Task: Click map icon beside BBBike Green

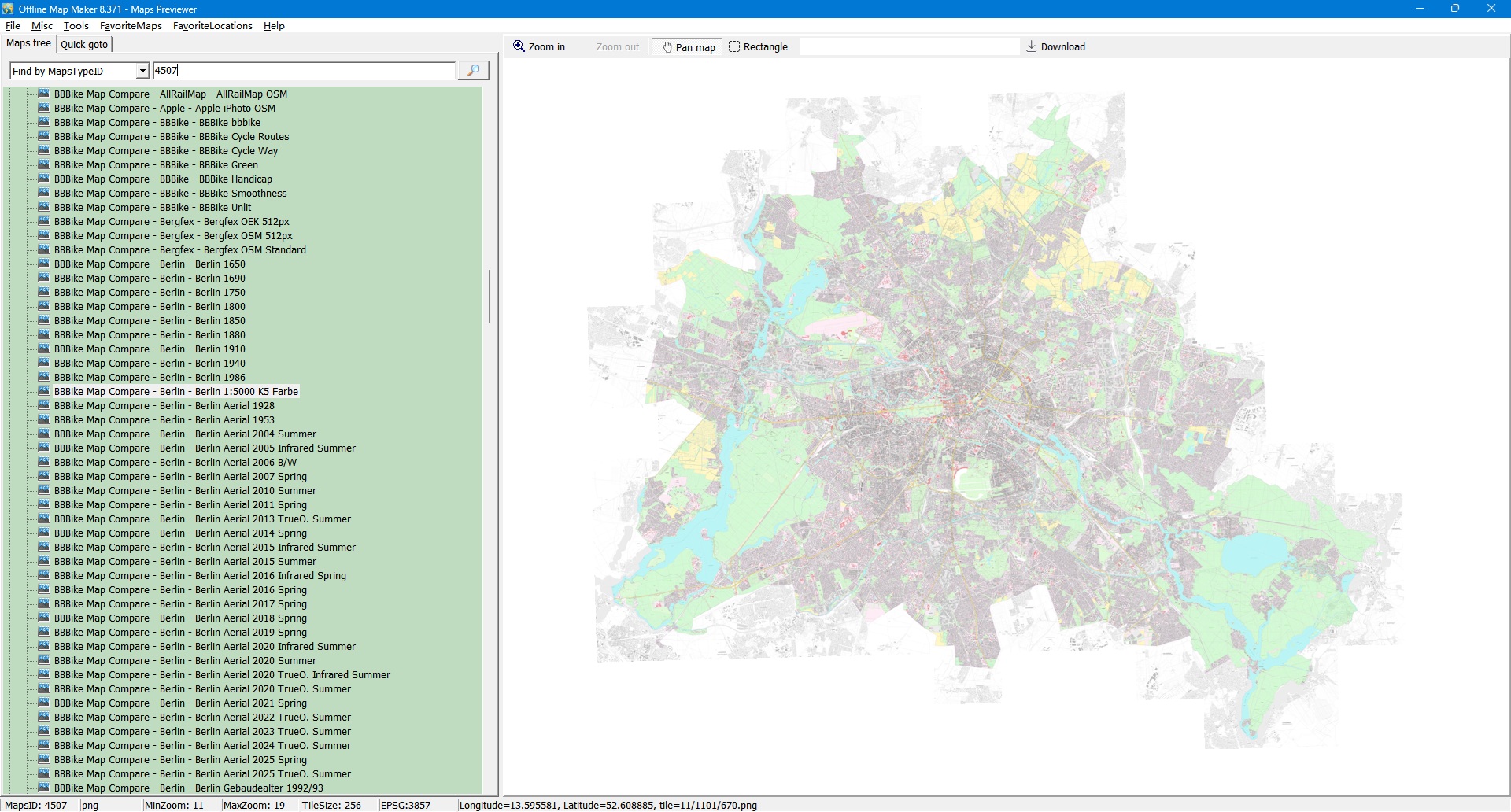Action: pos(44,164)
